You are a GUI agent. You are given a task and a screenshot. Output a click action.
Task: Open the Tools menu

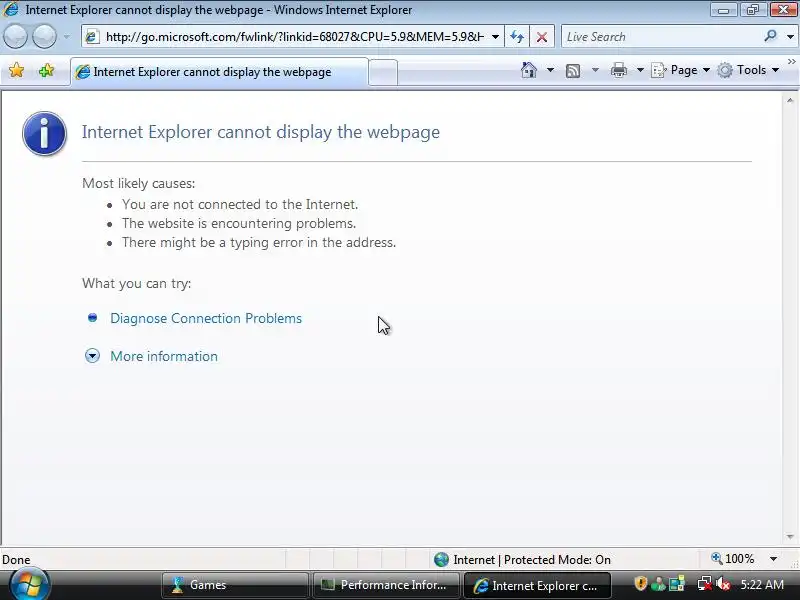pos(748,70)
